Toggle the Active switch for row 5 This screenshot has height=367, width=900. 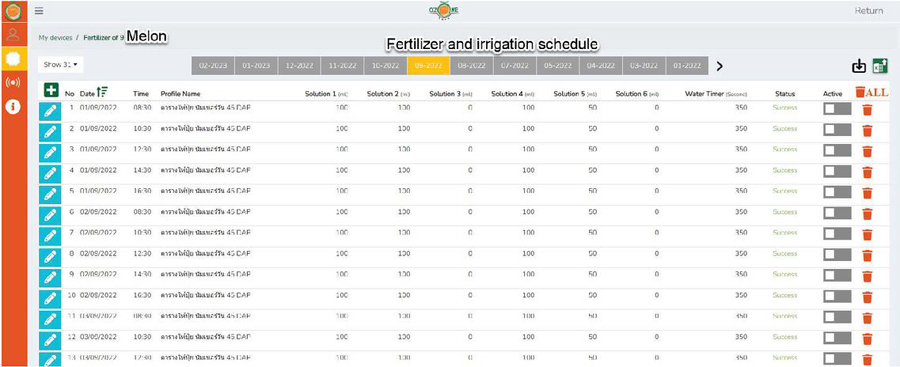[837, 192]
